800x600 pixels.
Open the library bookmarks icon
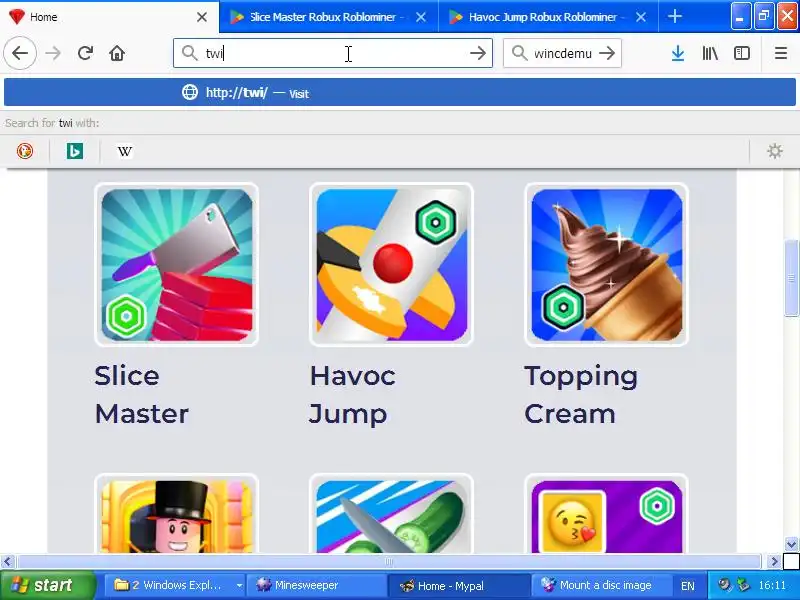coord(710,53)
